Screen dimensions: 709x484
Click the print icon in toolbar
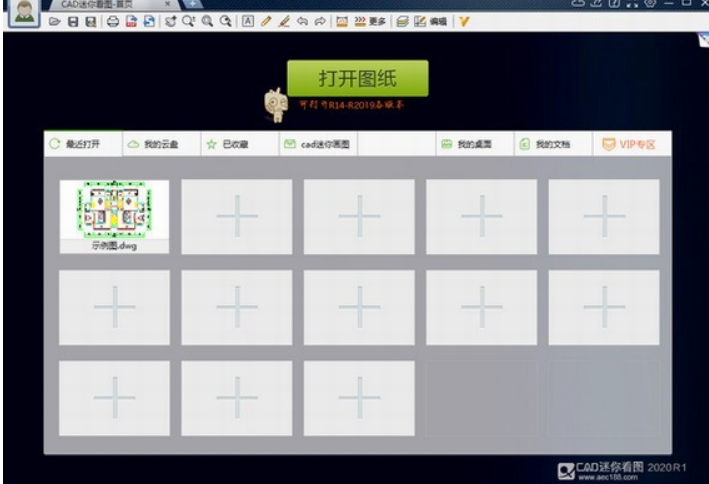113,21
